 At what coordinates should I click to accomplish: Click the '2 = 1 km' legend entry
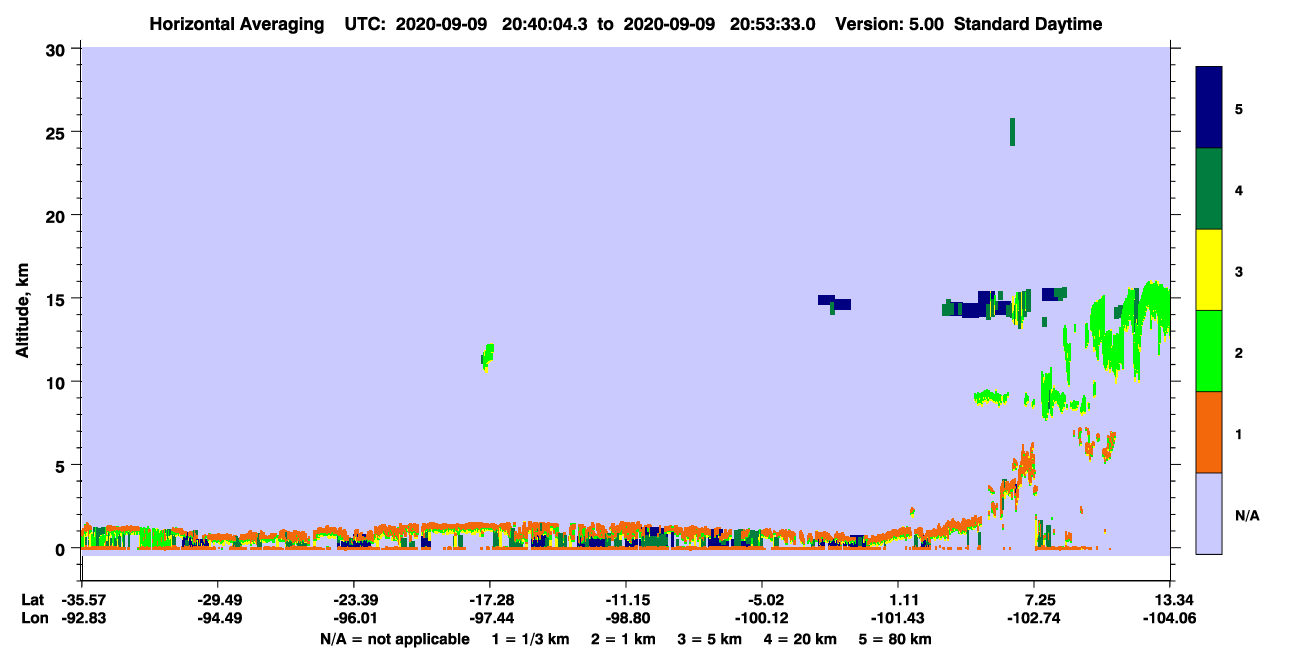pos(623,639)
